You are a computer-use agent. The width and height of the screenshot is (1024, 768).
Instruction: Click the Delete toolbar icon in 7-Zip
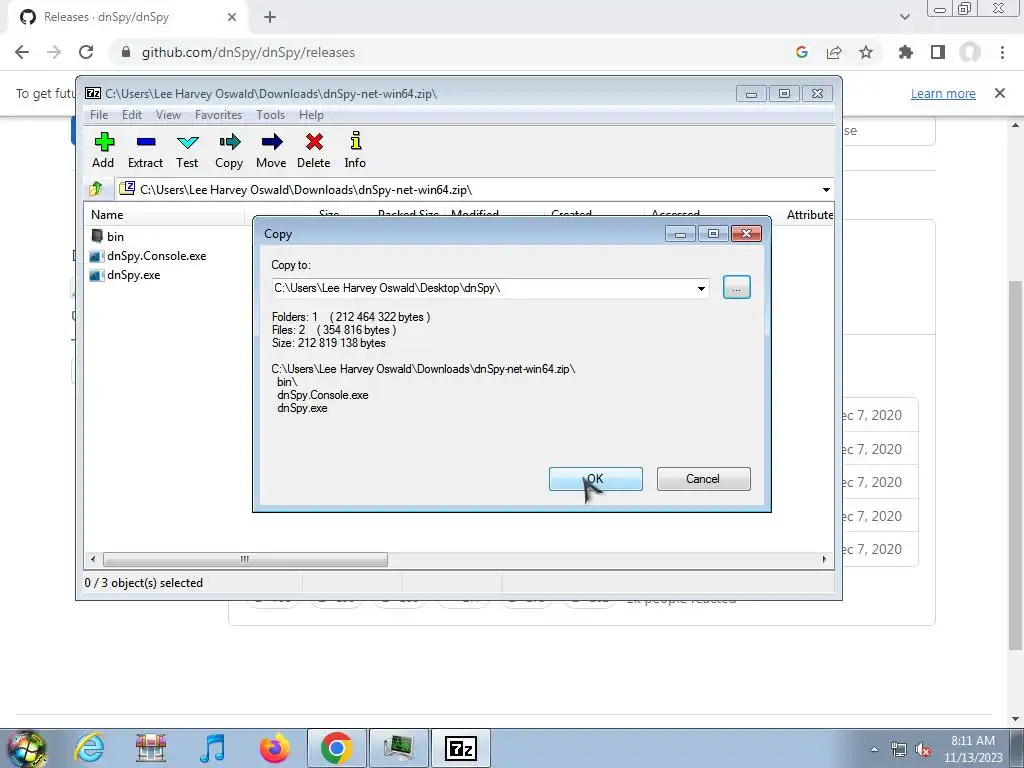[x=313, y=150]
